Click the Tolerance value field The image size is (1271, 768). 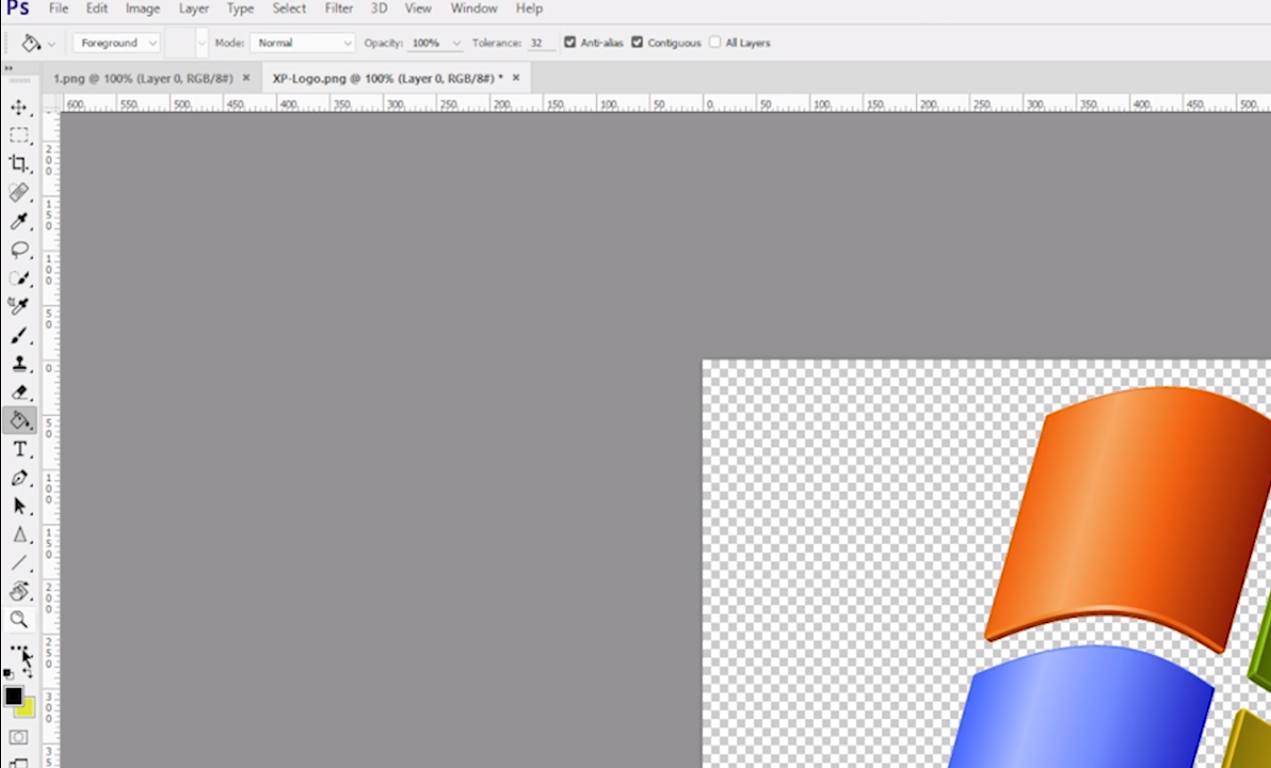pos(540,43)
